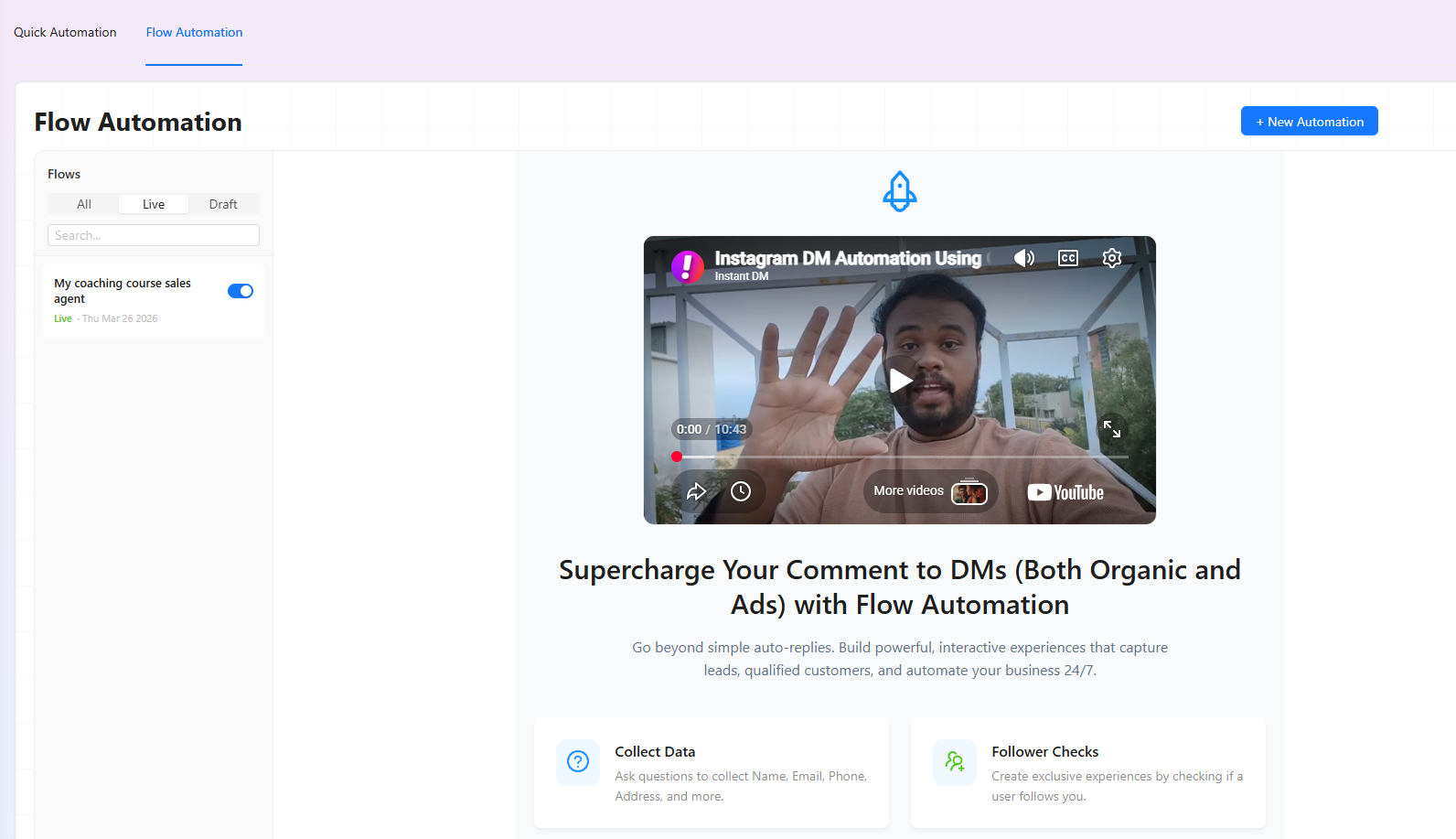The width and height of the screenshot is (1456, 839).
Task: Click the Live status label
Action: 63,318
